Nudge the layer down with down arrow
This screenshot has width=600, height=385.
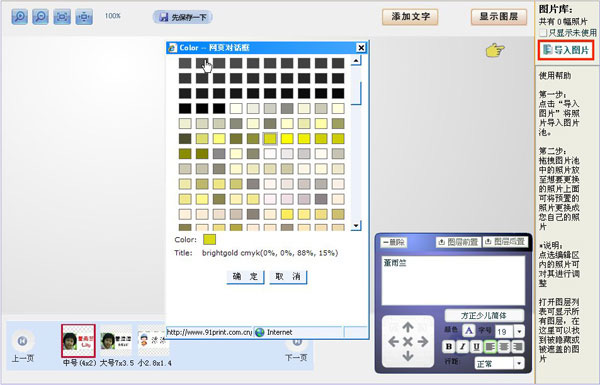pos(408,356)
